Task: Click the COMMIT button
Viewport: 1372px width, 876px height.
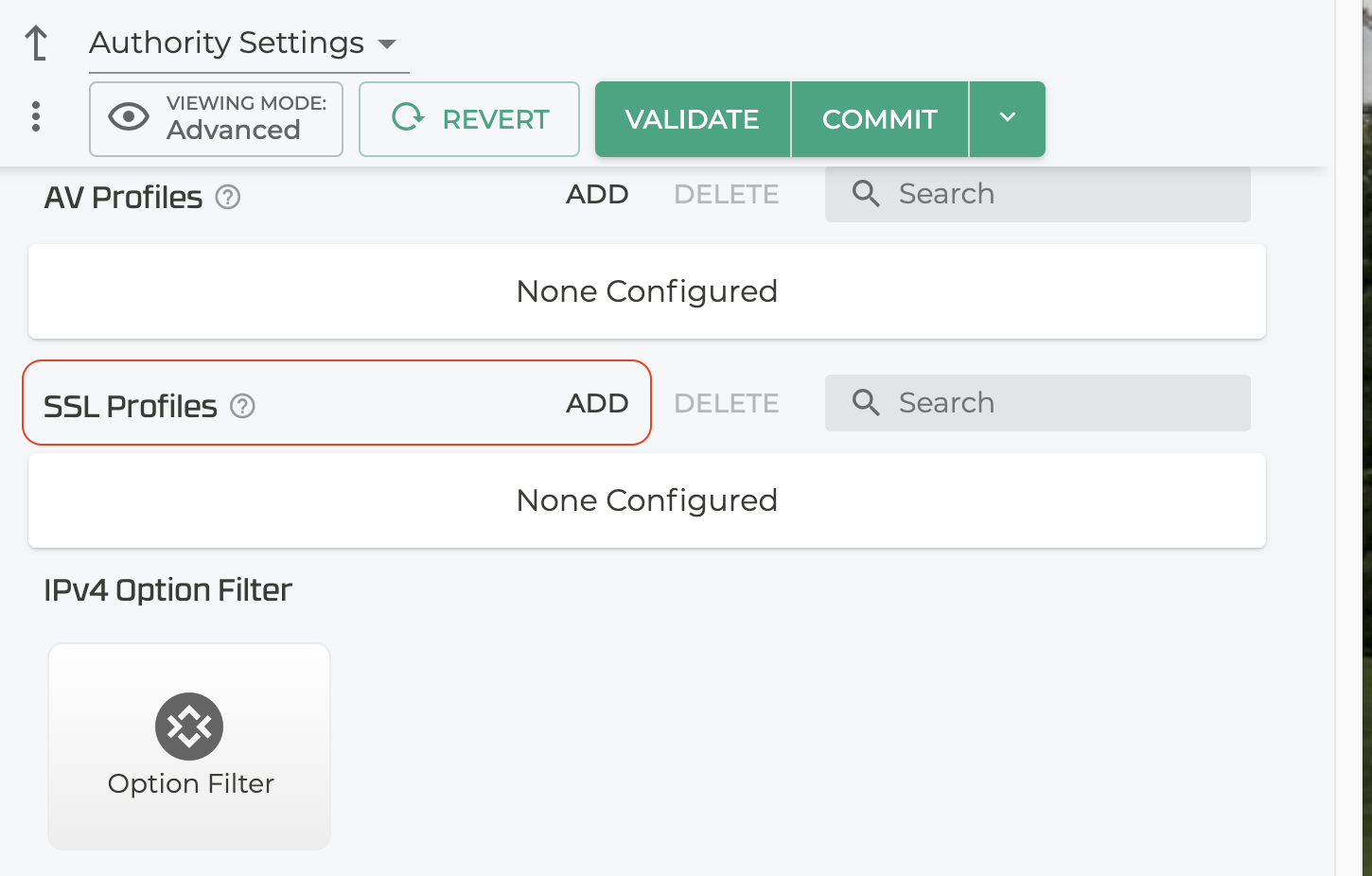Action: coord(880,119)
